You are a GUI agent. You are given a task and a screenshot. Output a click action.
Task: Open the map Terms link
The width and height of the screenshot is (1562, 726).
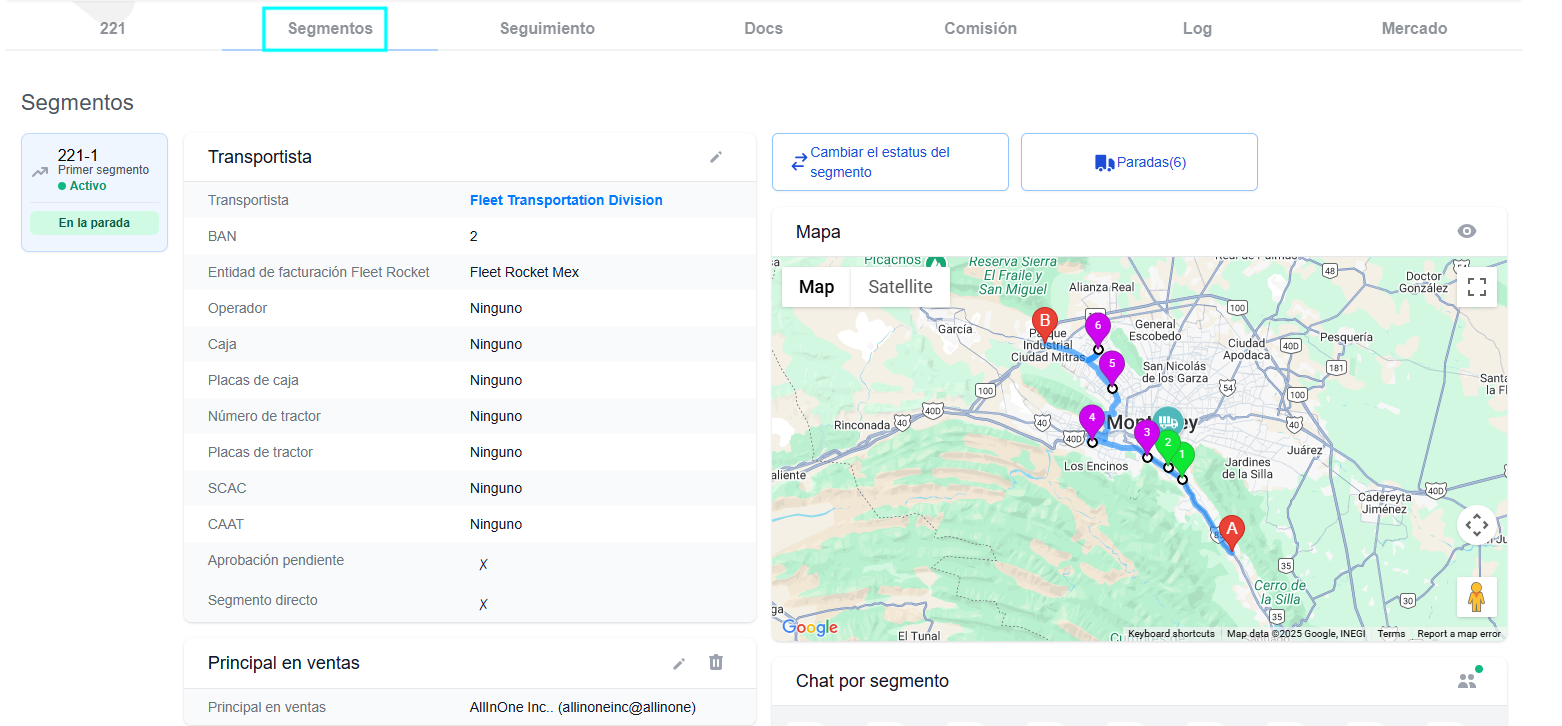click(x=1391, y=634)
